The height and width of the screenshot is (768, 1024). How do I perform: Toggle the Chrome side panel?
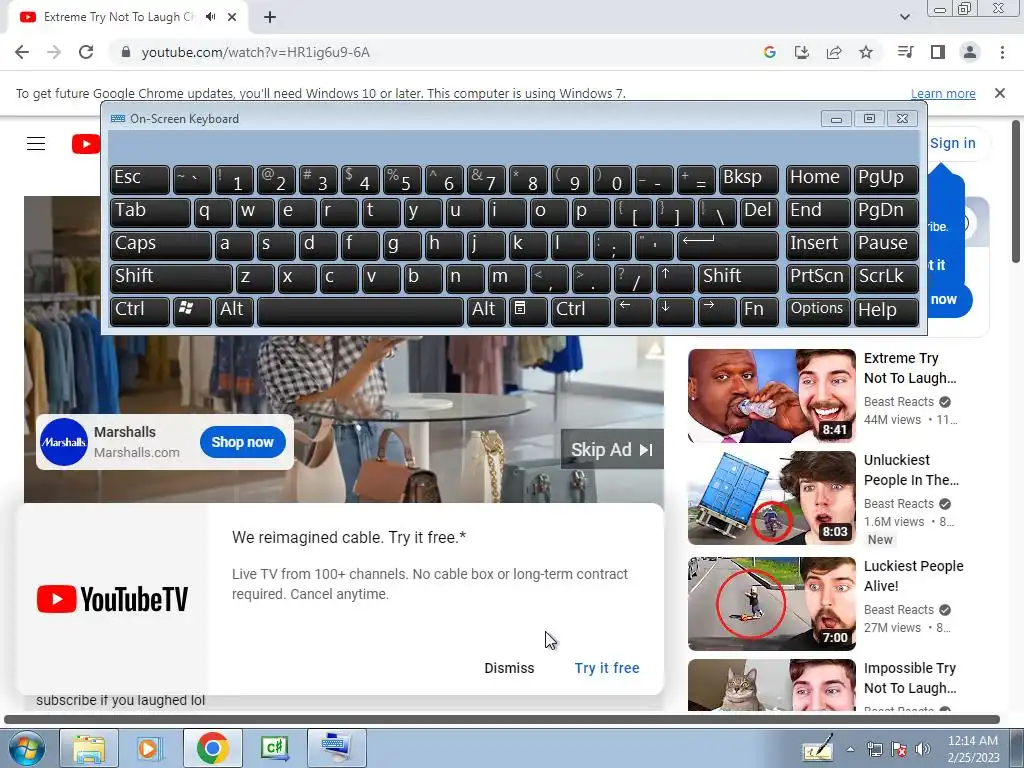click(938, 52)
